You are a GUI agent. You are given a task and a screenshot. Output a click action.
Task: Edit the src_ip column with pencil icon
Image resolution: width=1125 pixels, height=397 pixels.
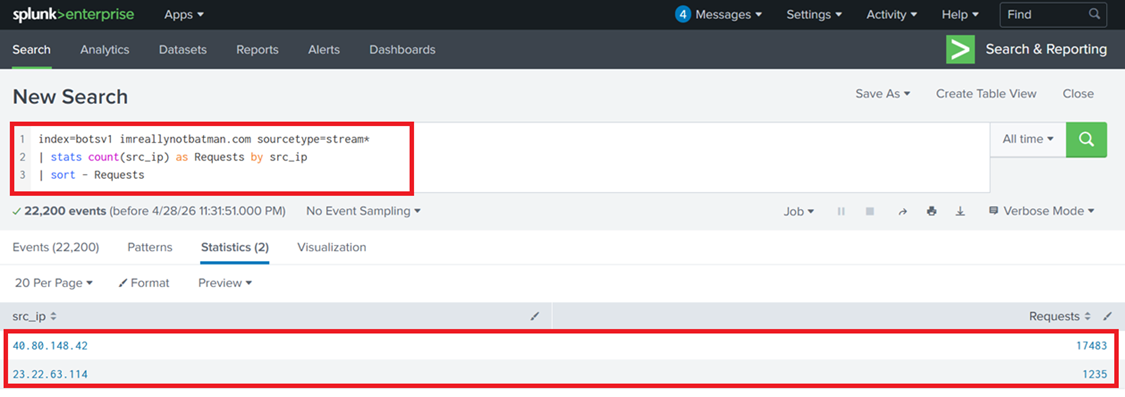(535, 316)
